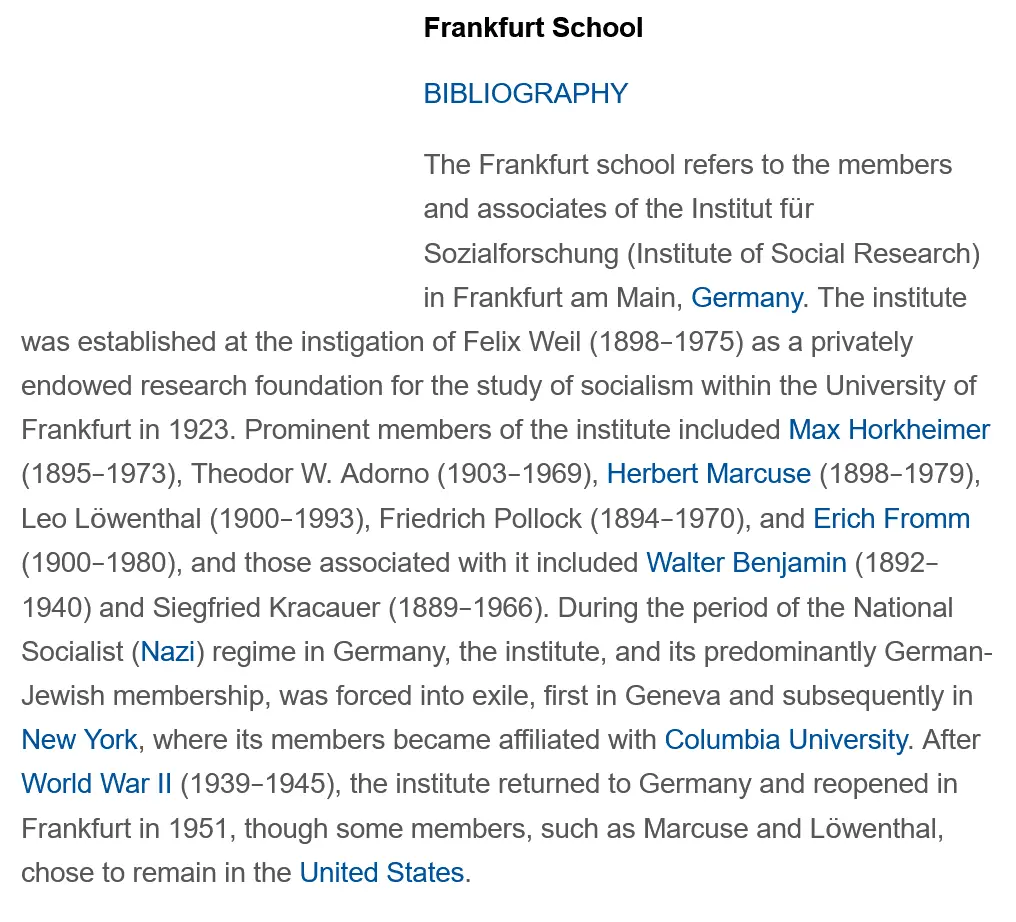Click the Herbert Marcuse link
Viewport: 1016px width, 922px height.
pos(708,474)
